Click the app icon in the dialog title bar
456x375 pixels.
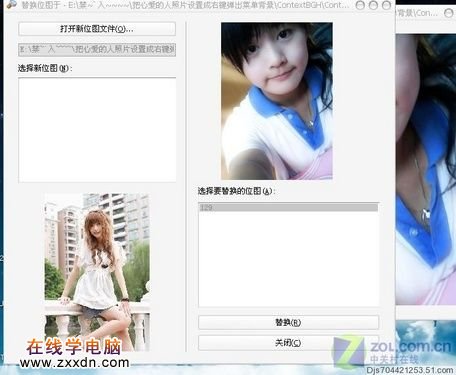pos(11,4)
